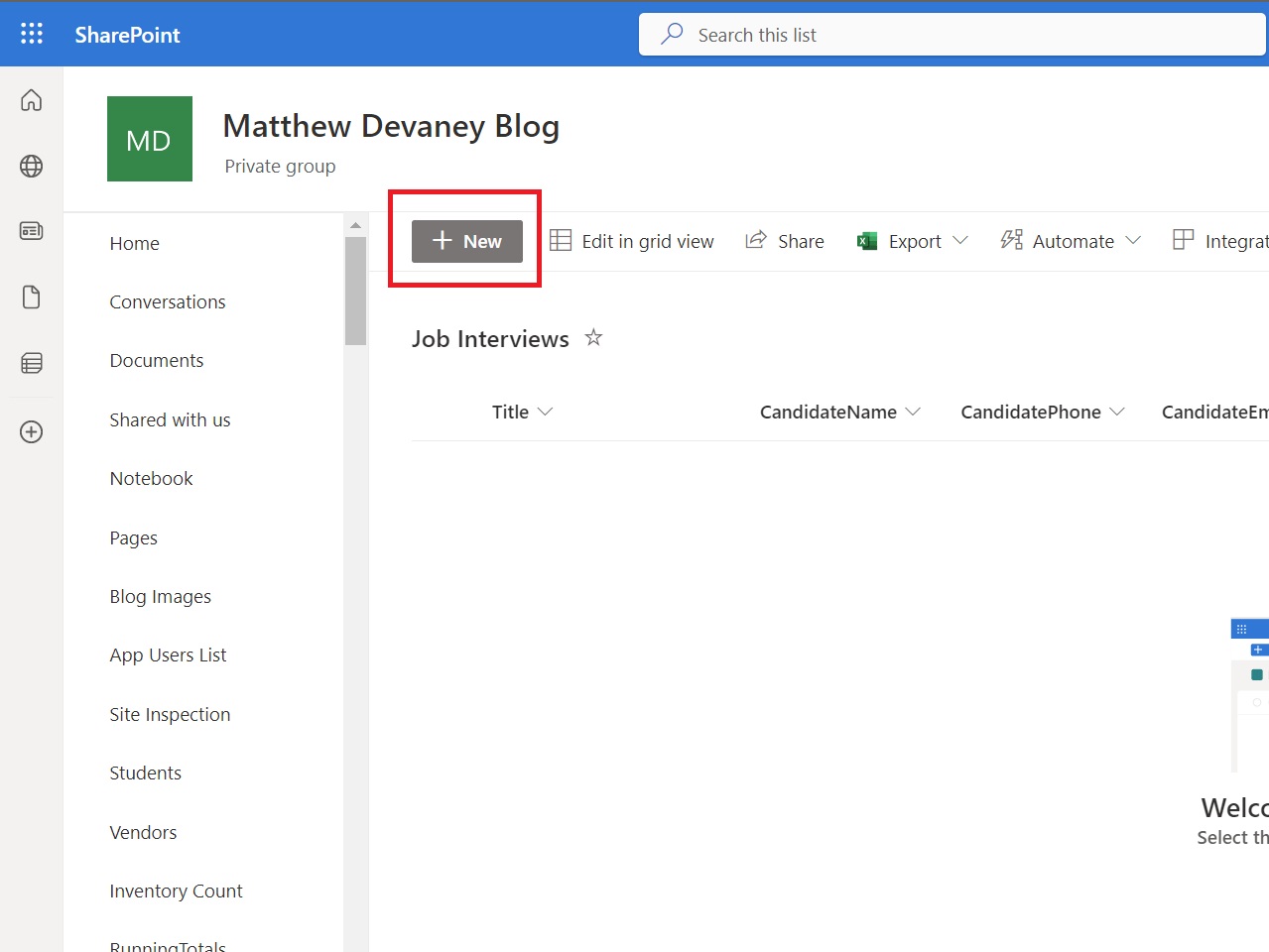
Task: Open the app launcher waffle menu
Action: click(31, 33)
